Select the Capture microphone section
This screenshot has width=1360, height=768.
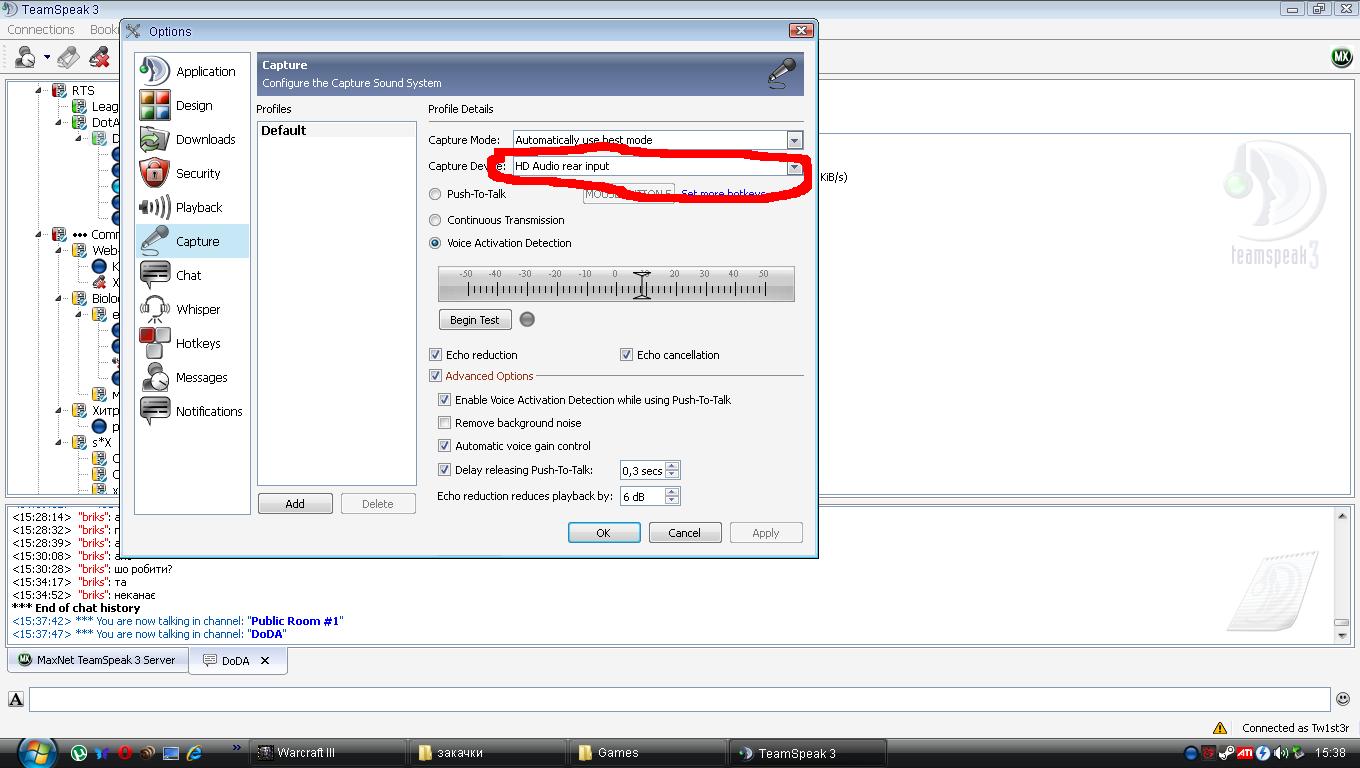[192, 241]
